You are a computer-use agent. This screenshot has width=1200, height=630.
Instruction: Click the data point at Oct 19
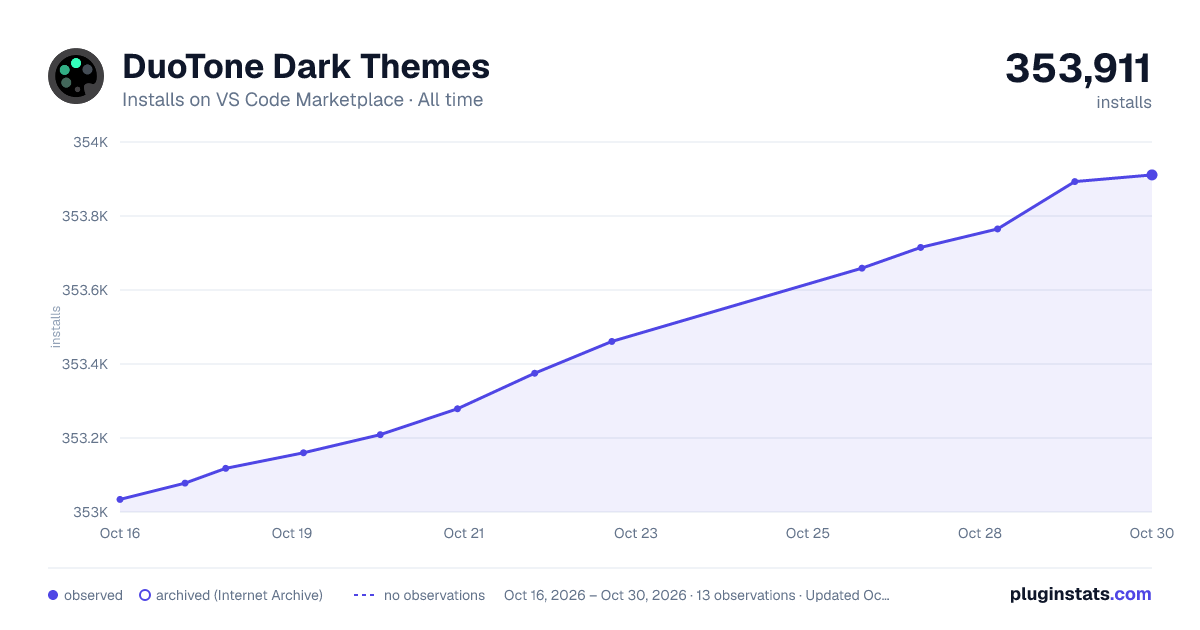tap(303, 453)
